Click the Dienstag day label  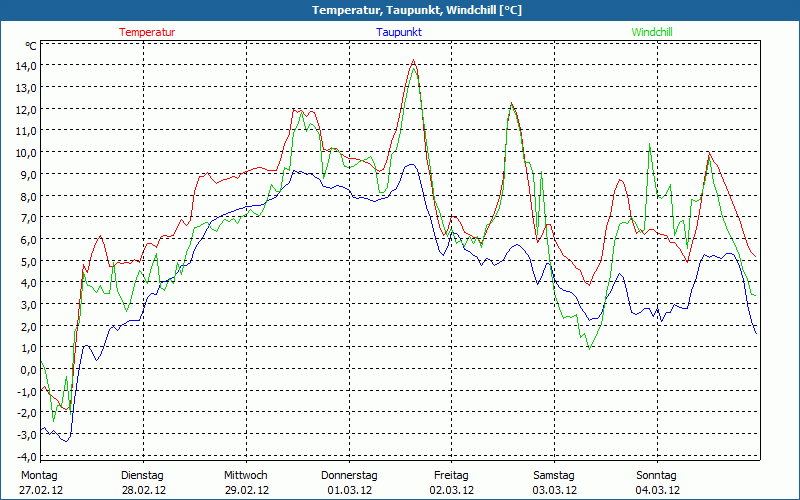[x=142, y=476]
